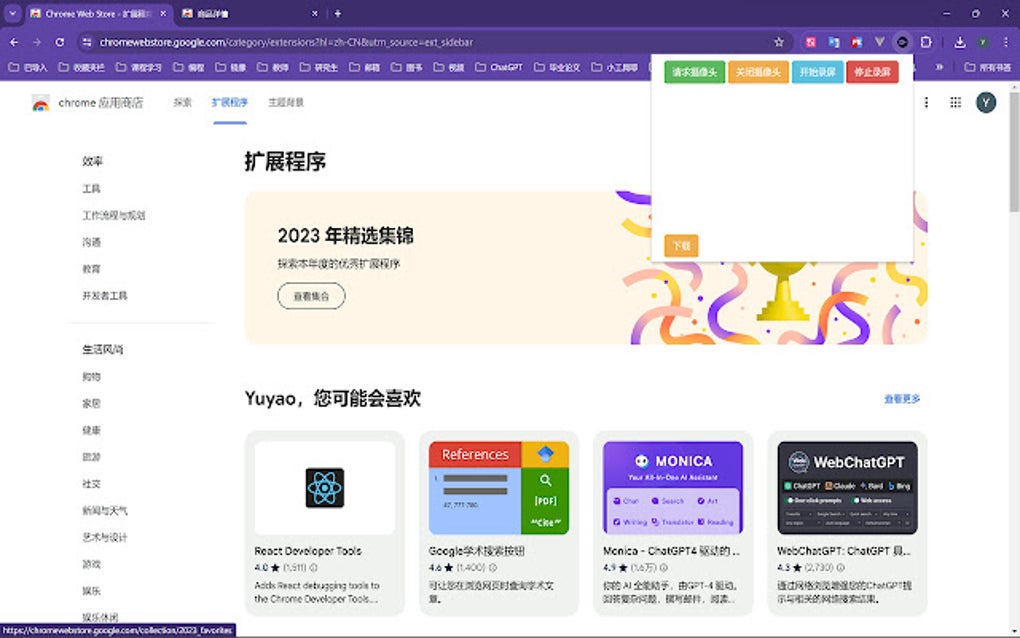Open the browser Downloads icon

[960, 42]
